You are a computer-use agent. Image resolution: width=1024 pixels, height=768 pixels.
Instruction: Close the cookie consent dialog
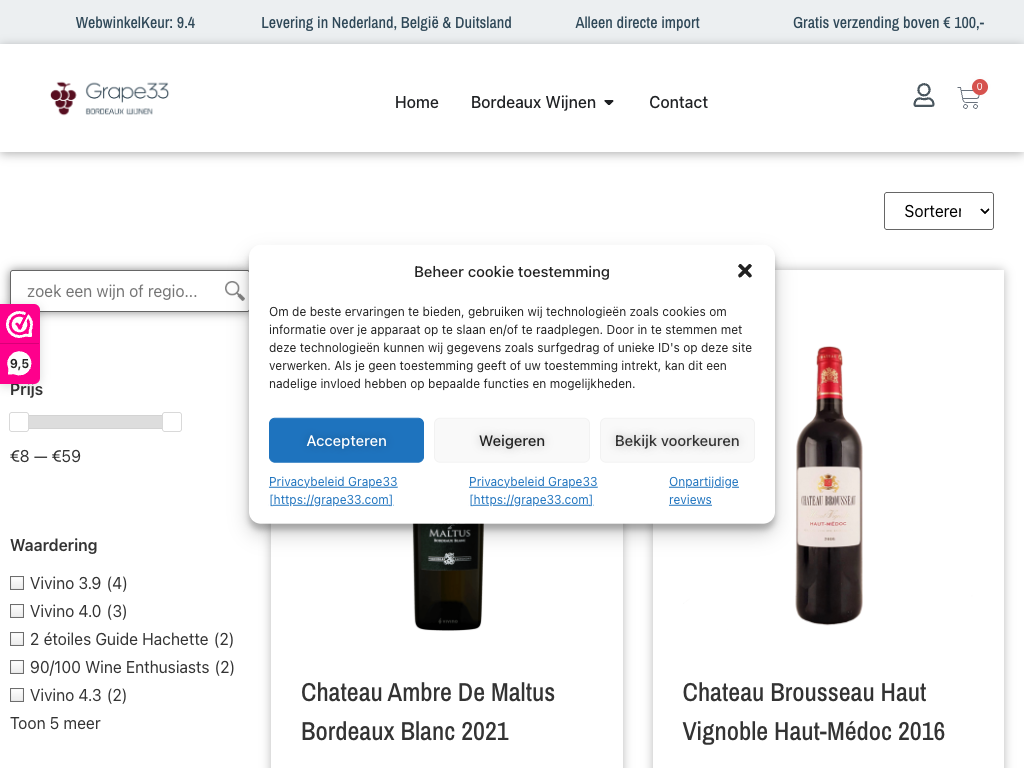(x=745, y=271)
